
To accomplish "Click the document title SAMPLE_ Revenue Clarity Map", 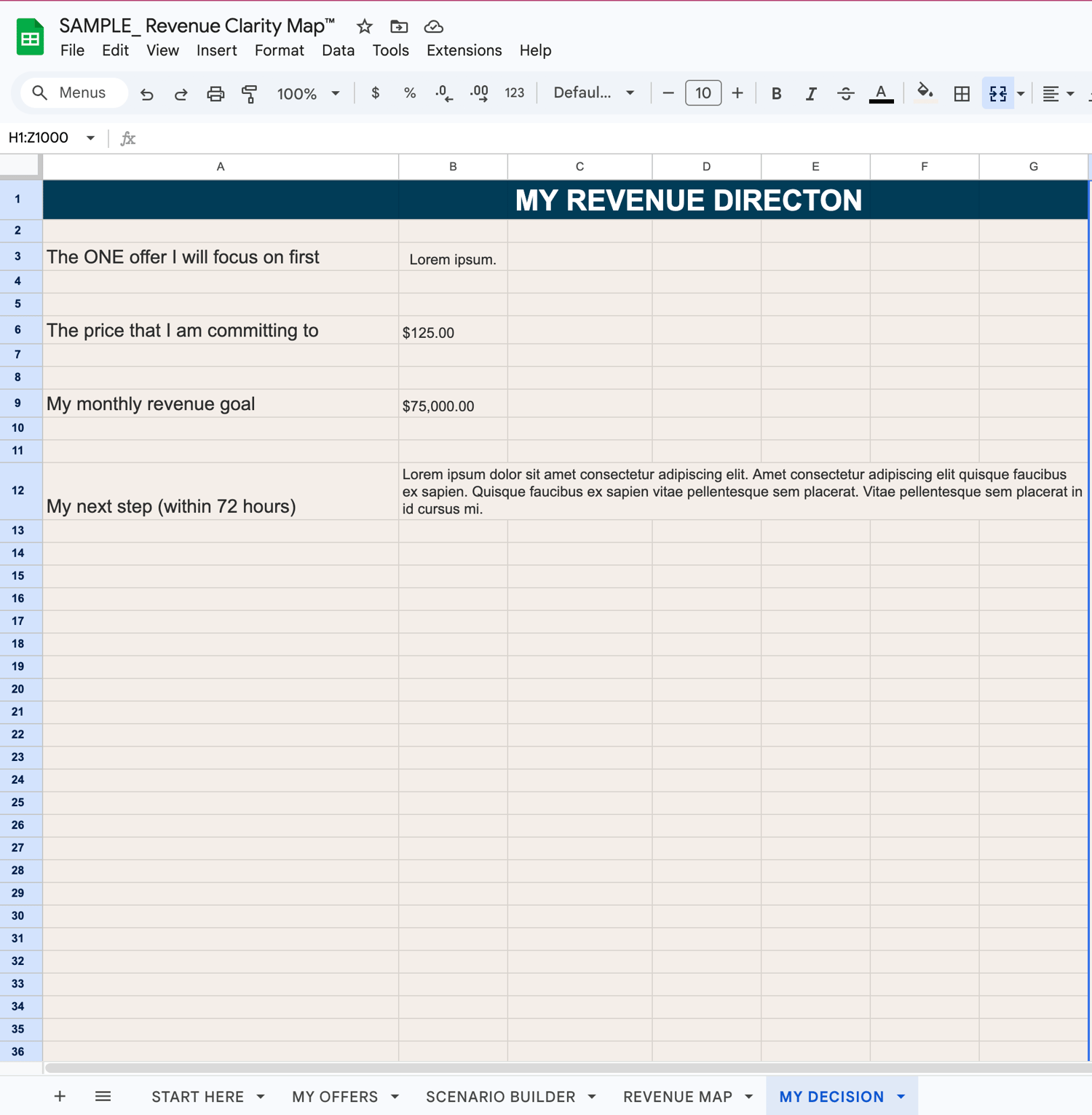I will click(x=197, y=26).
